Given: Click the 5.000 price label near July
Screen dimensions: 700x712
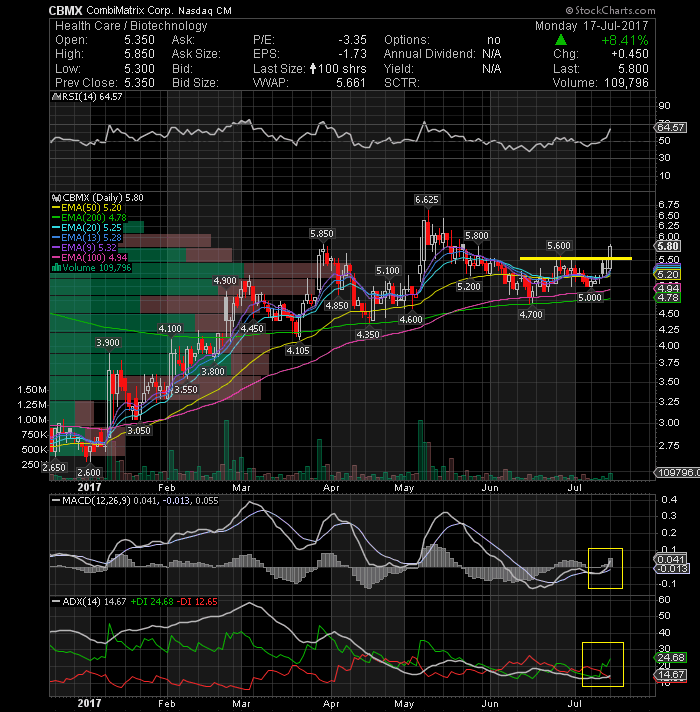Looking at the screenshot, I should 590,297.
